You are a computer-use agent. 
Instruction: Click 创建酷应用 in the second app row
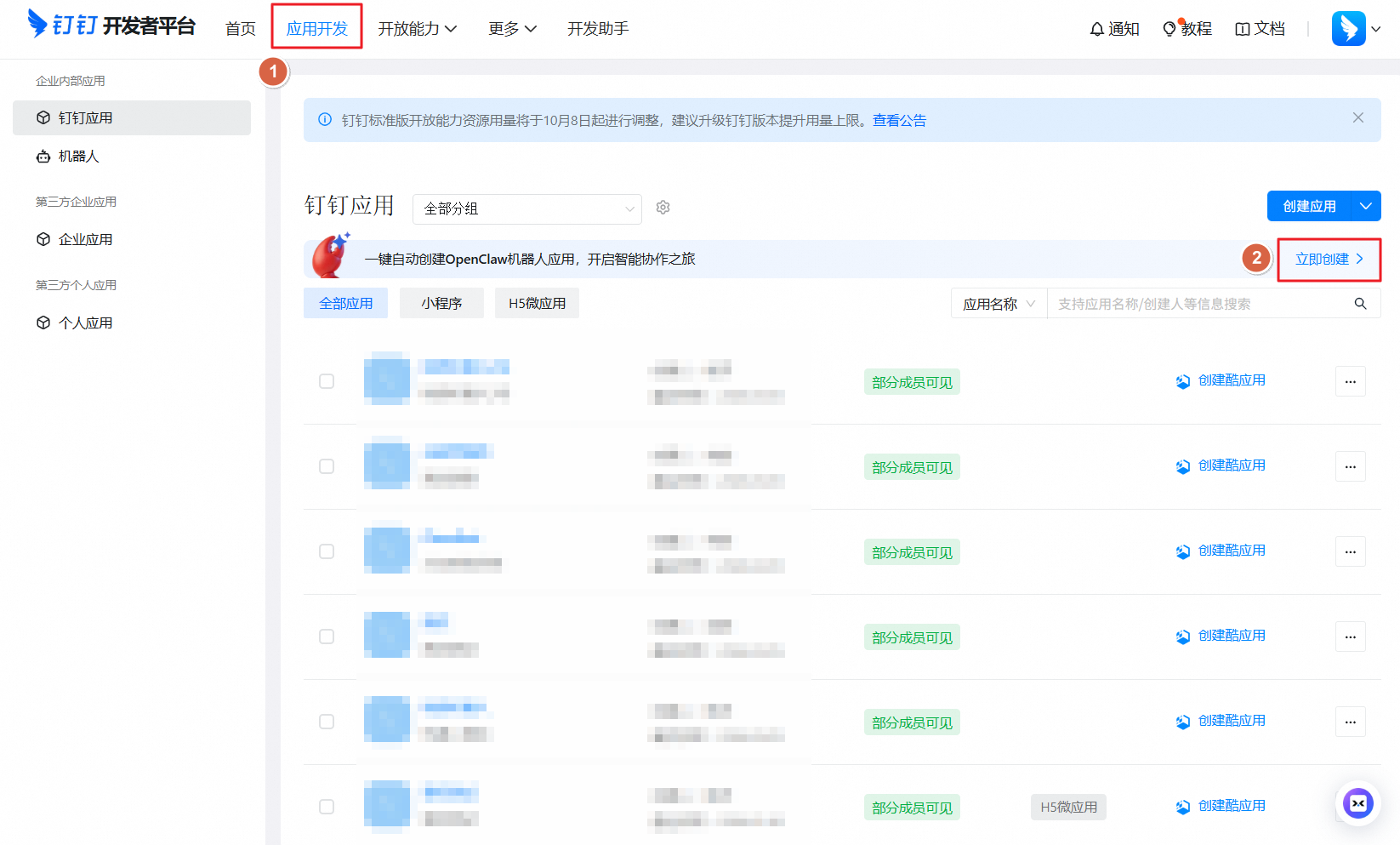[1221, 465]
